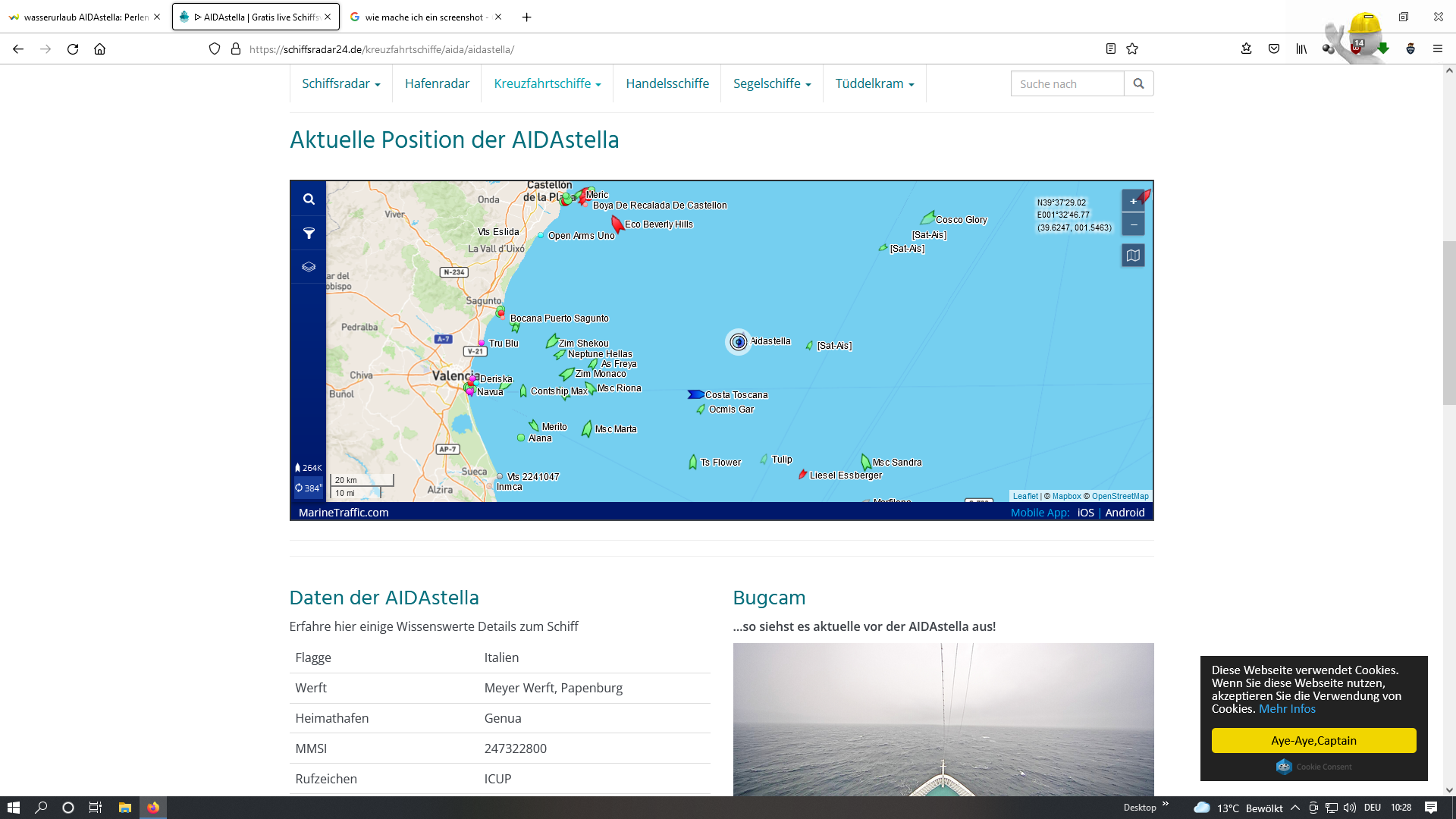The height and width of the screenshot is (819, 1456).
Task: Reload the page in browser toolbar
Action: coord(73,49)
